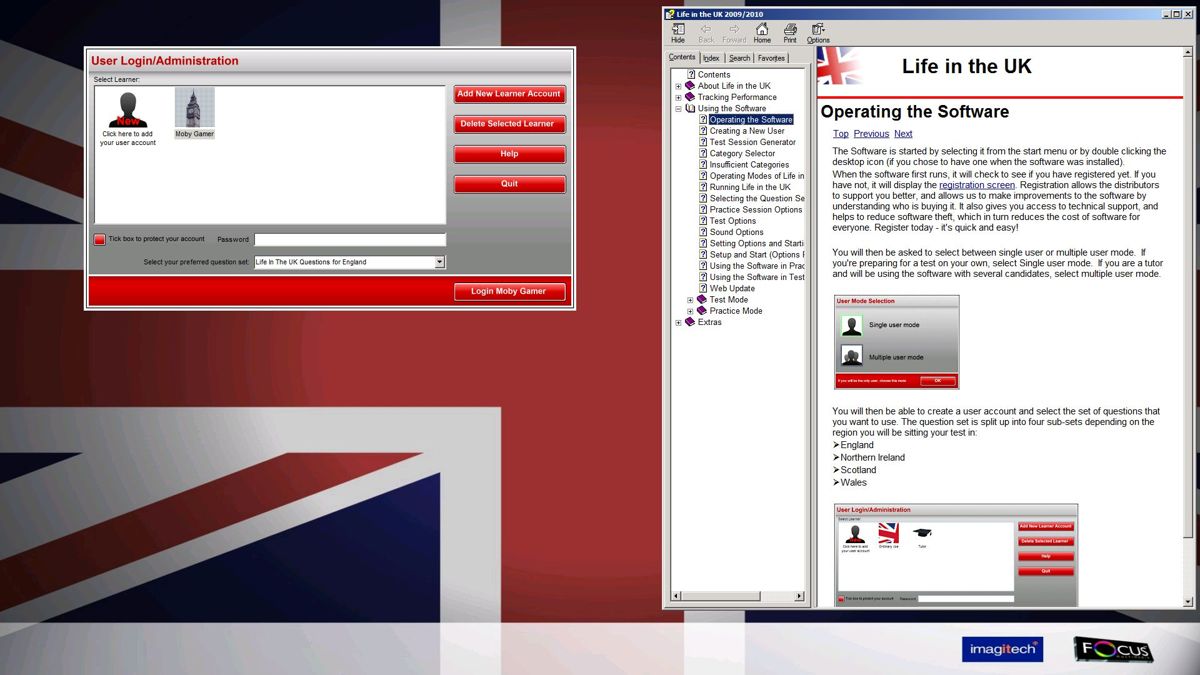
Task: Click the Password input field
Action: point(350,240)
